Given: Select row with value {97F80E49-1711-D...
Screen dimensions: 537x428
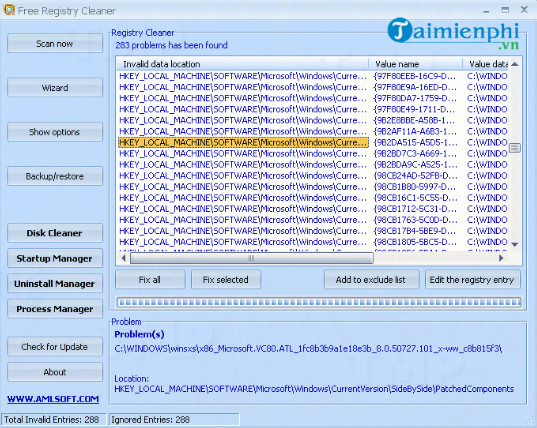Looking at the screenshot, I should [x=312, y=109].
